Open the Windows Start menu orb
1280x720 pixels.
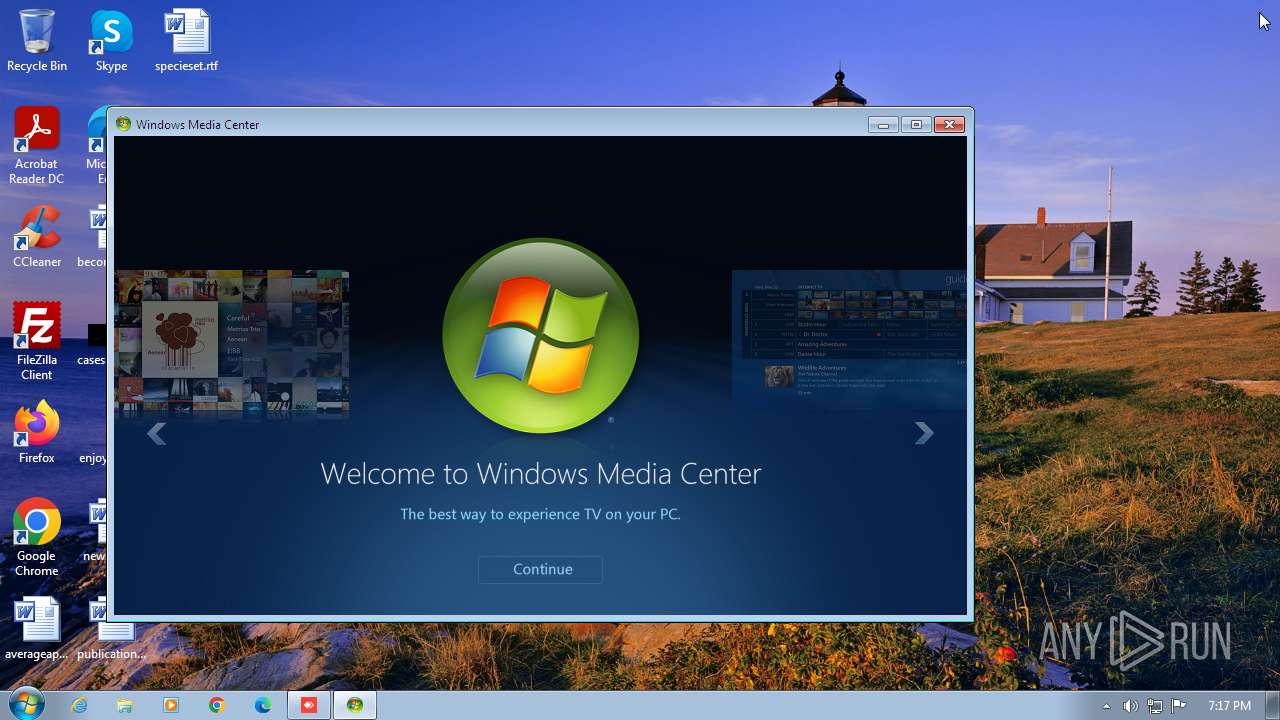click(26, 704)
